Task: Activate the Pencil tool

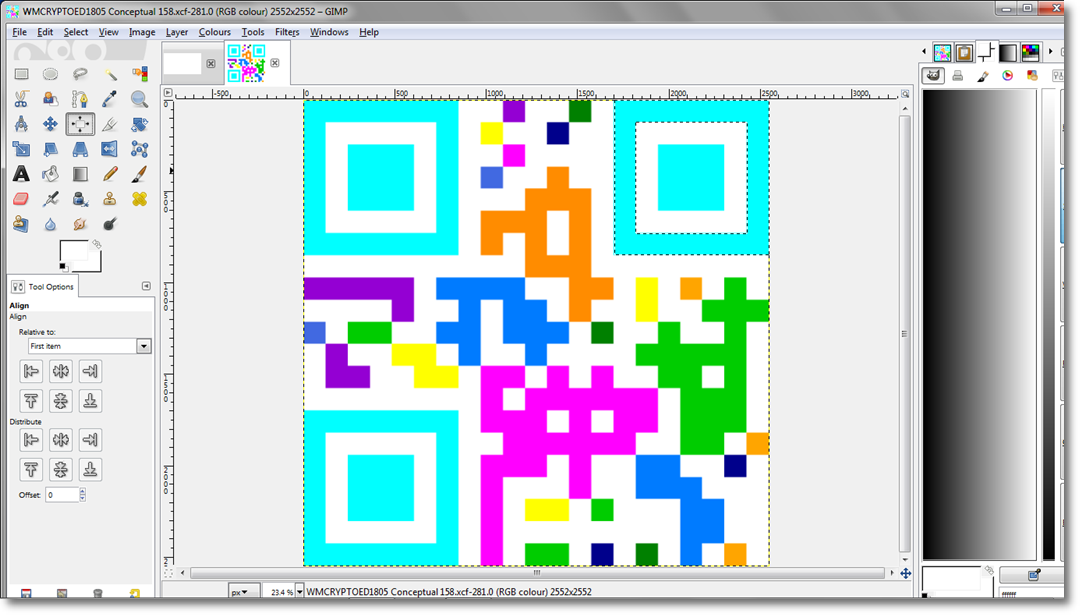Action: [x=110, y=174]
